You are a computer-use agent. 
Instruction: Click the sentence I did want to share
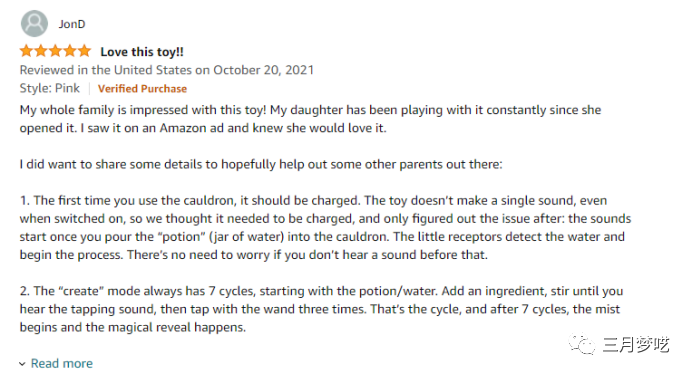[261, 164]
